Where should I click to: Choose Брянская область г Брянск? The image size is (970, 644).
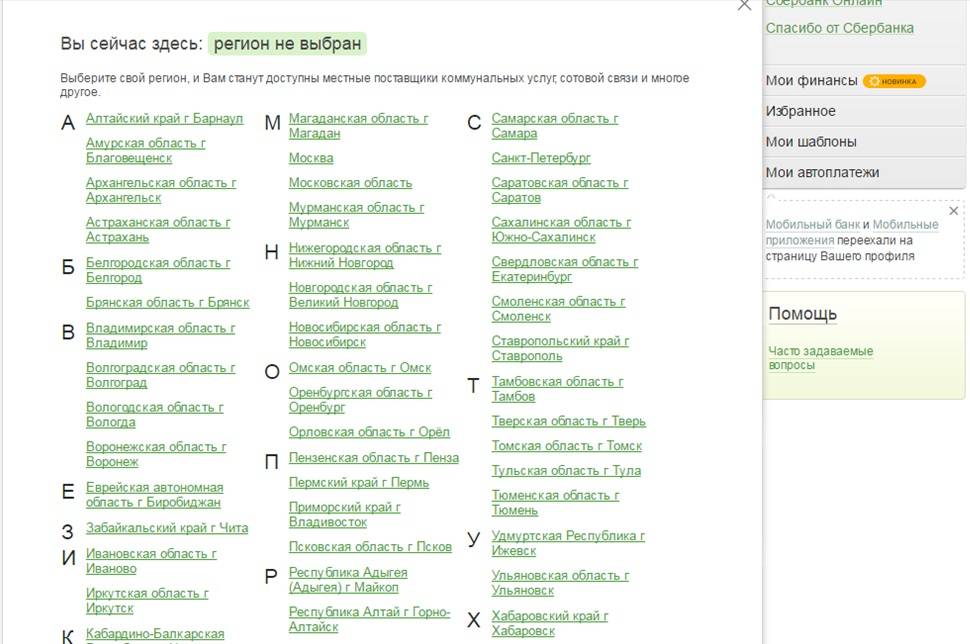tap(167, 303)
